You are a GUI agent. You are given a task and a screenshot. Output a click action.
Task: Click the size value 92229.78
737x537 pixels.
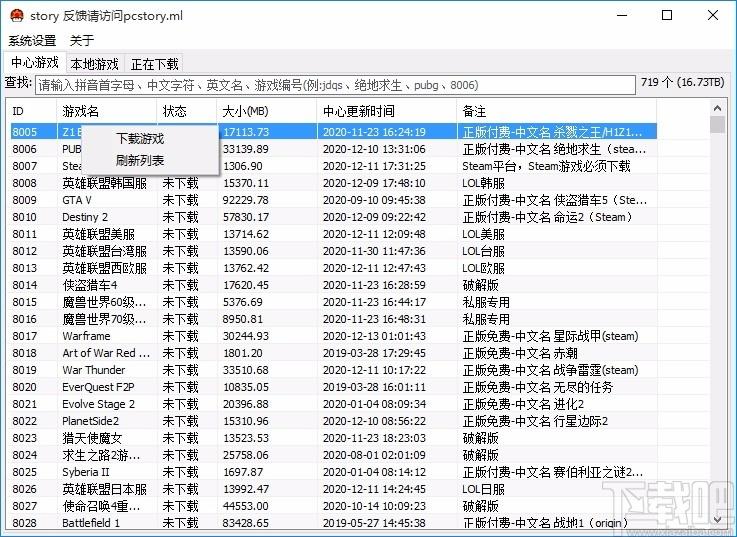(245, 200)
